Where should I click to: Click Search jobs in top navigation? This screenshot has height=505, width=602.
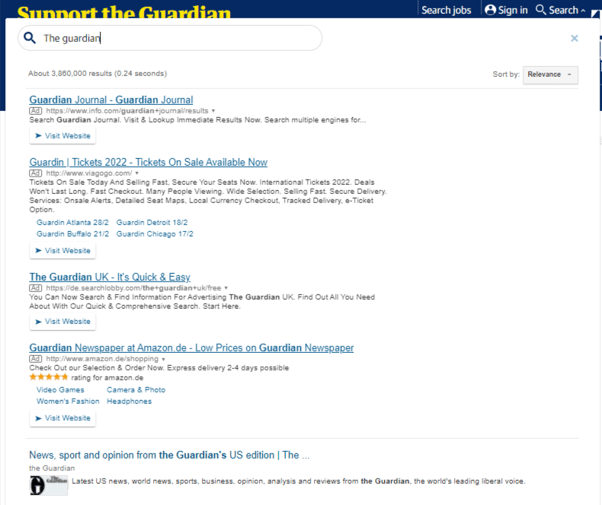click(x=446, y=10)
